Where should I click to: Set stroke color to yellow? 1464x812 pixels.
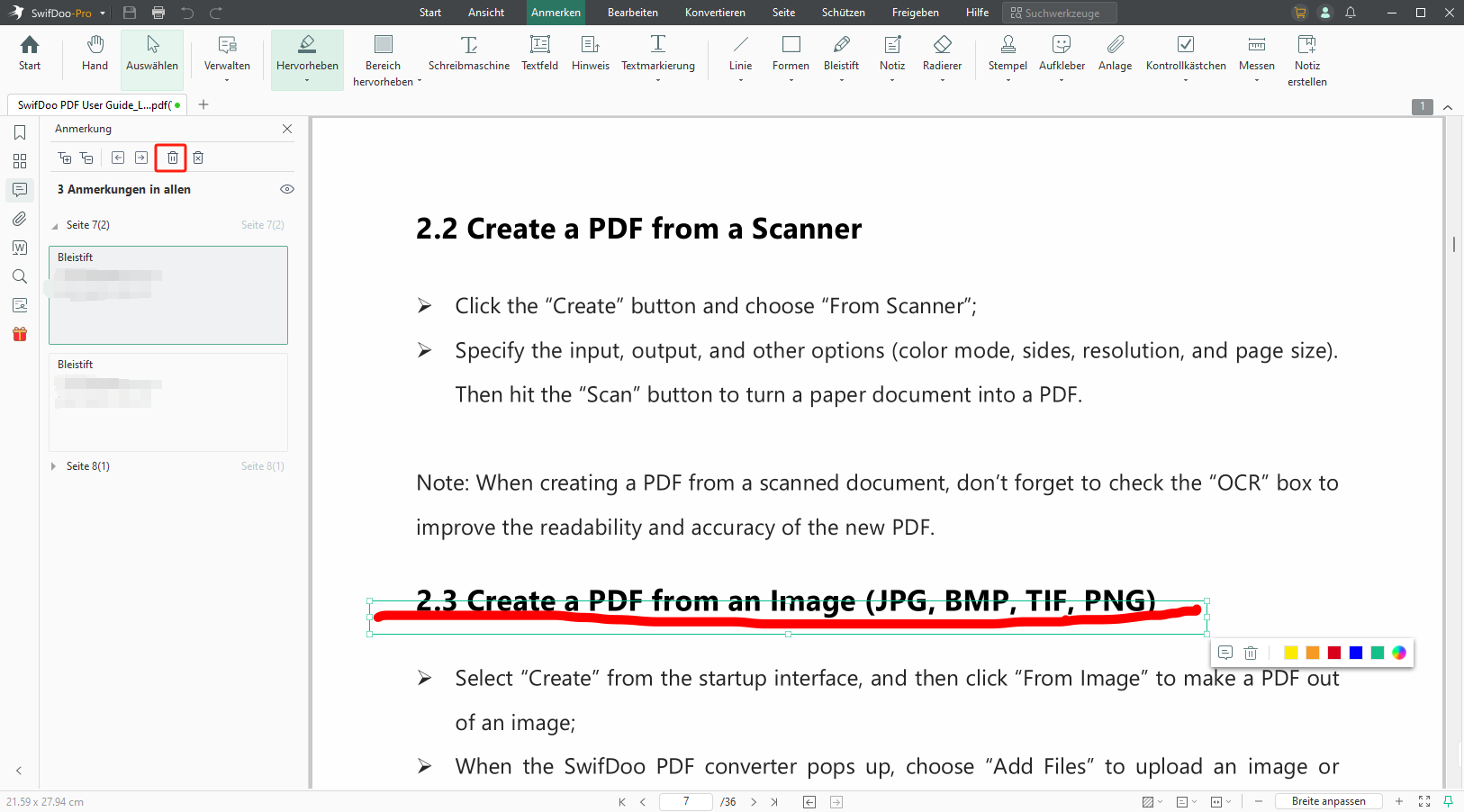click(1291, 653)
